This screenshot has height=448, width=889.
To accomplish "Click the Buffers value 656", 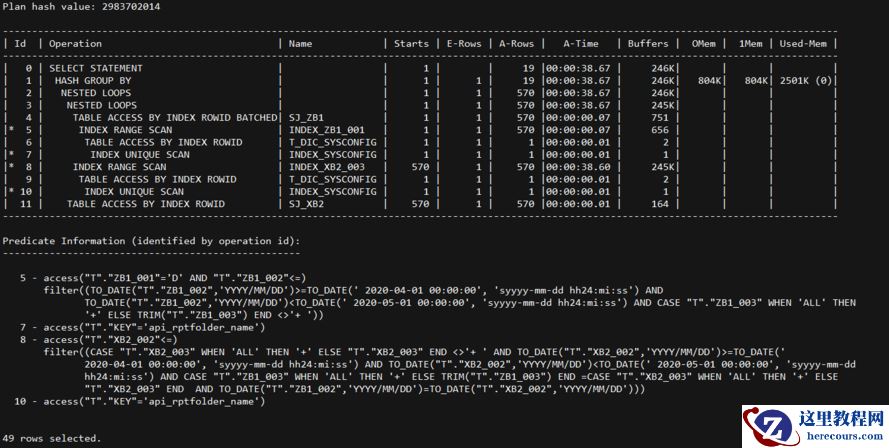I will click(659, 130).
